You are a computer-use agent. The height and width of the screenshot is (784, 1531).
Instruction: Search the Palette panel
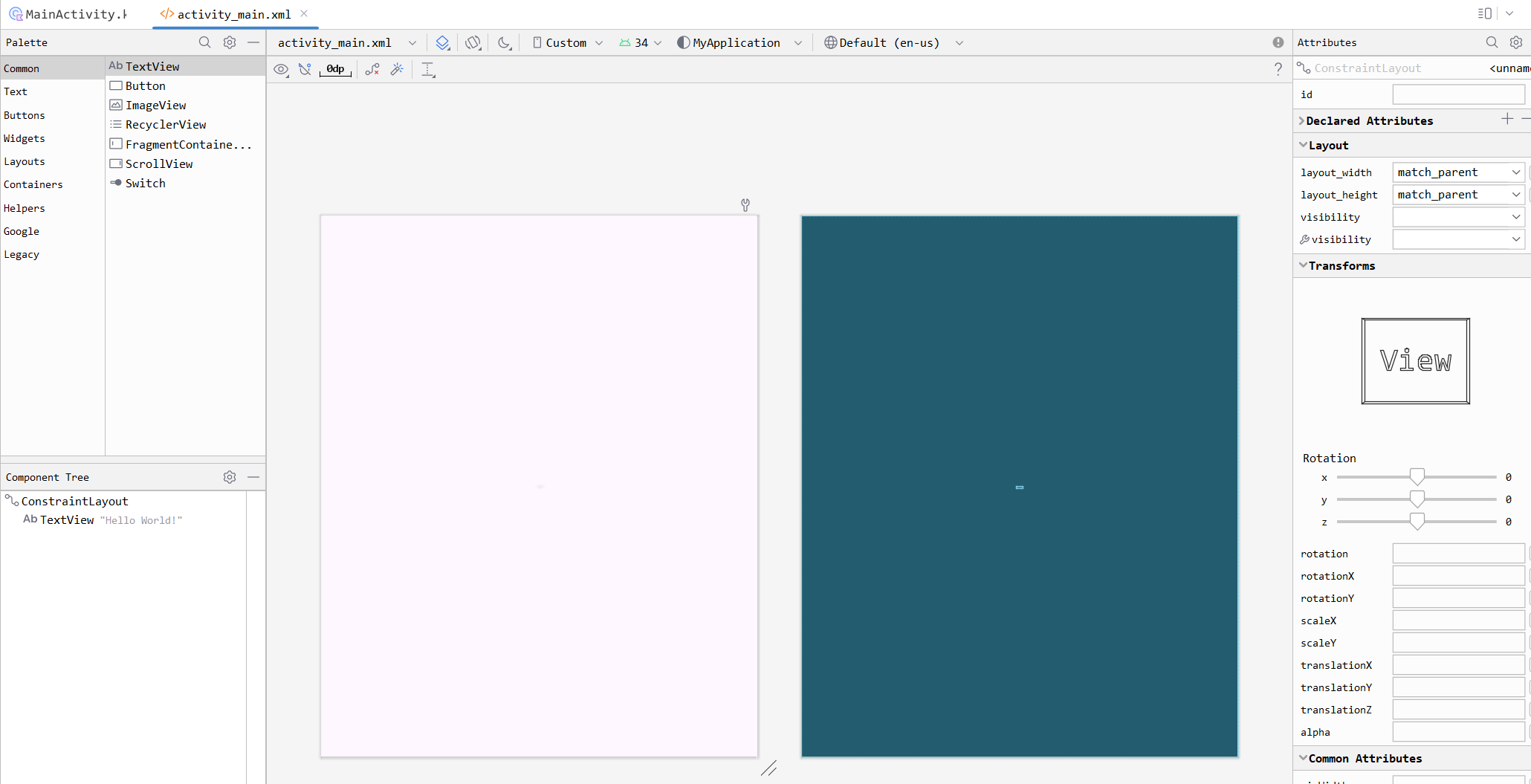click(204, 42)
